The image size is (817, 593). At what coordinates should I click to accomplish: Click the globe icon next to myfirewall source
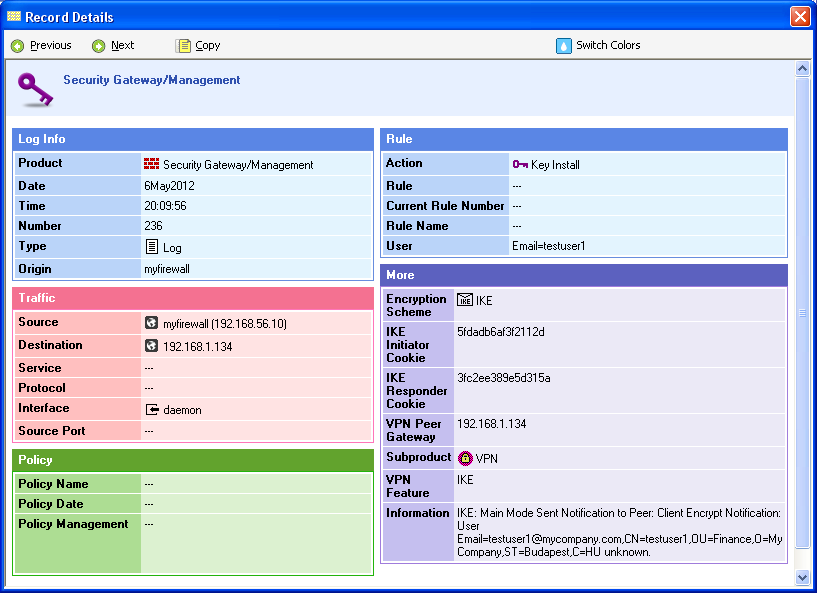[151, 323]
